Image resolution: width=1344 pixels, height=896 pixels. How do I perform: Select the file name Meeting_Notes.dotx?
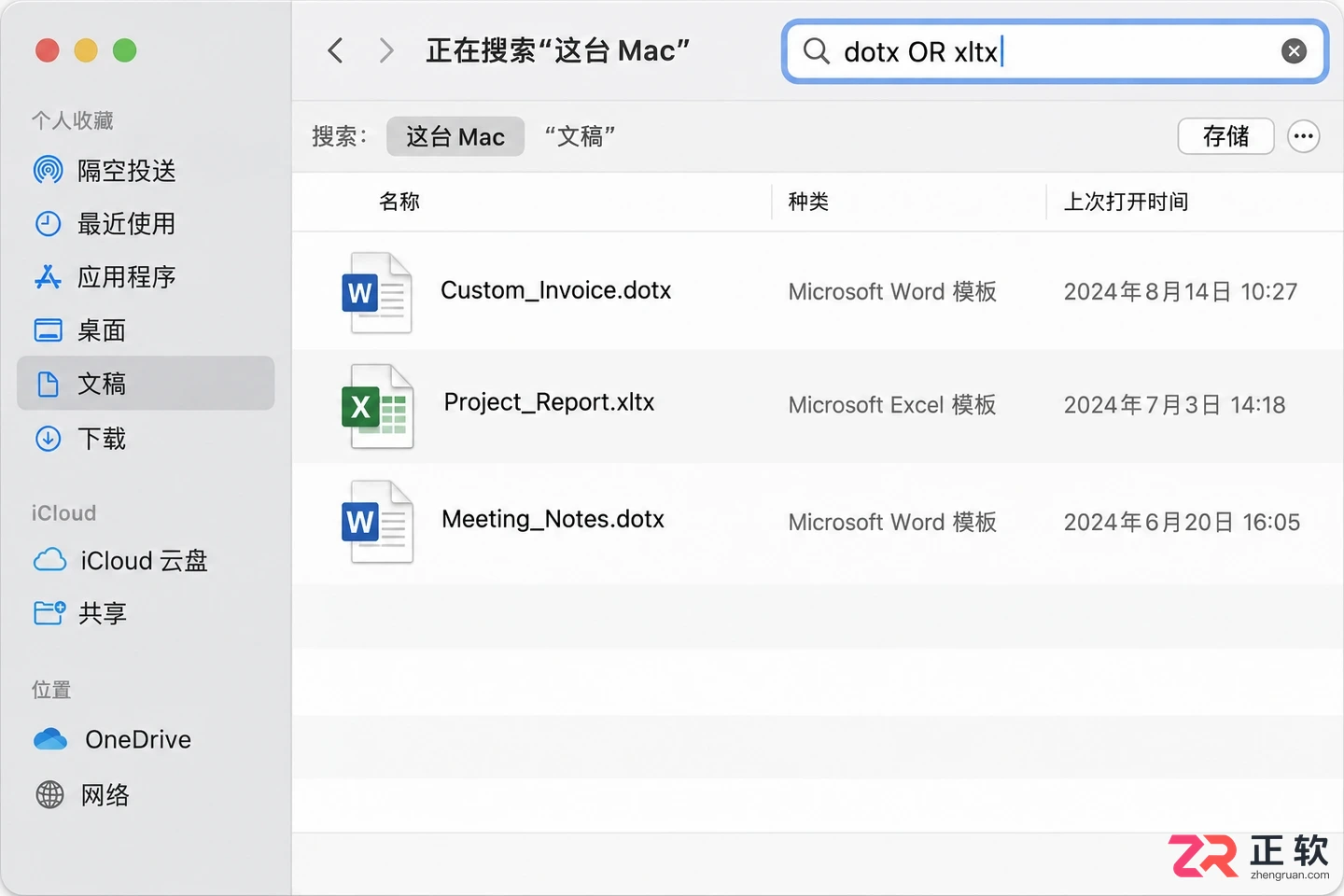(553, 519)
